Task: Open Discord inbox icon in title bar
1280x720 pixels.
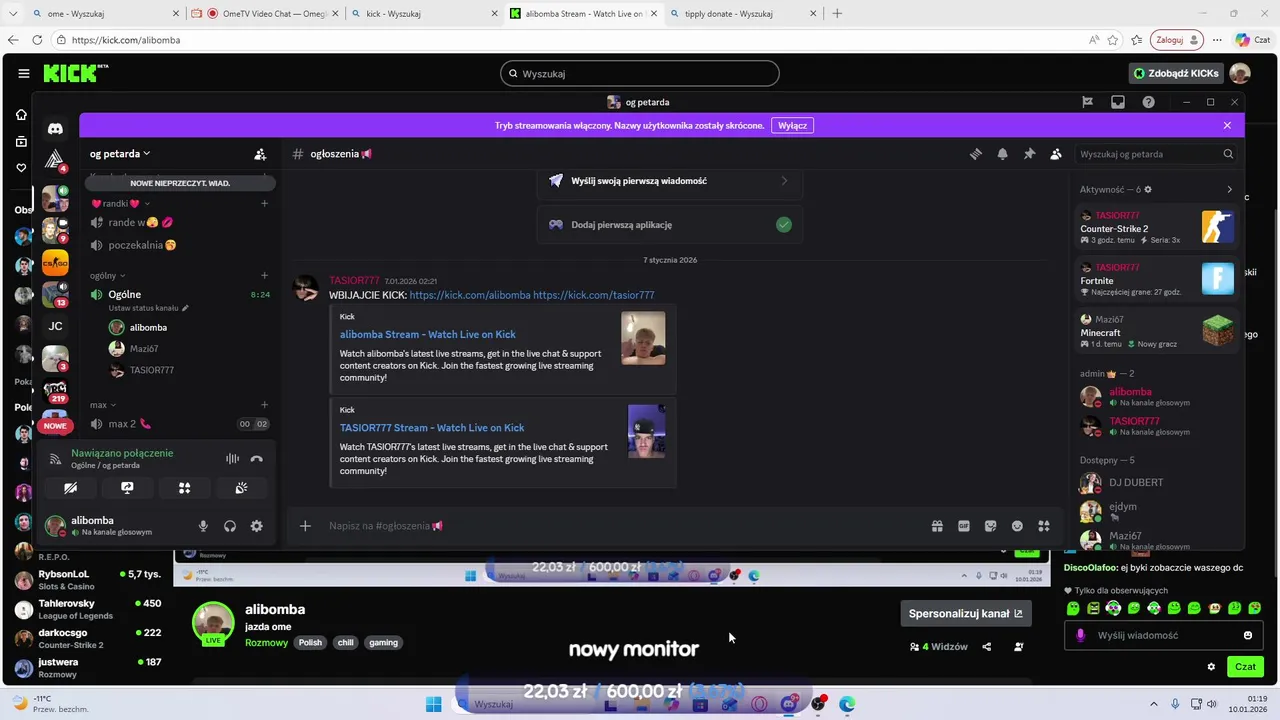Action: click(x=1118, y=102)
